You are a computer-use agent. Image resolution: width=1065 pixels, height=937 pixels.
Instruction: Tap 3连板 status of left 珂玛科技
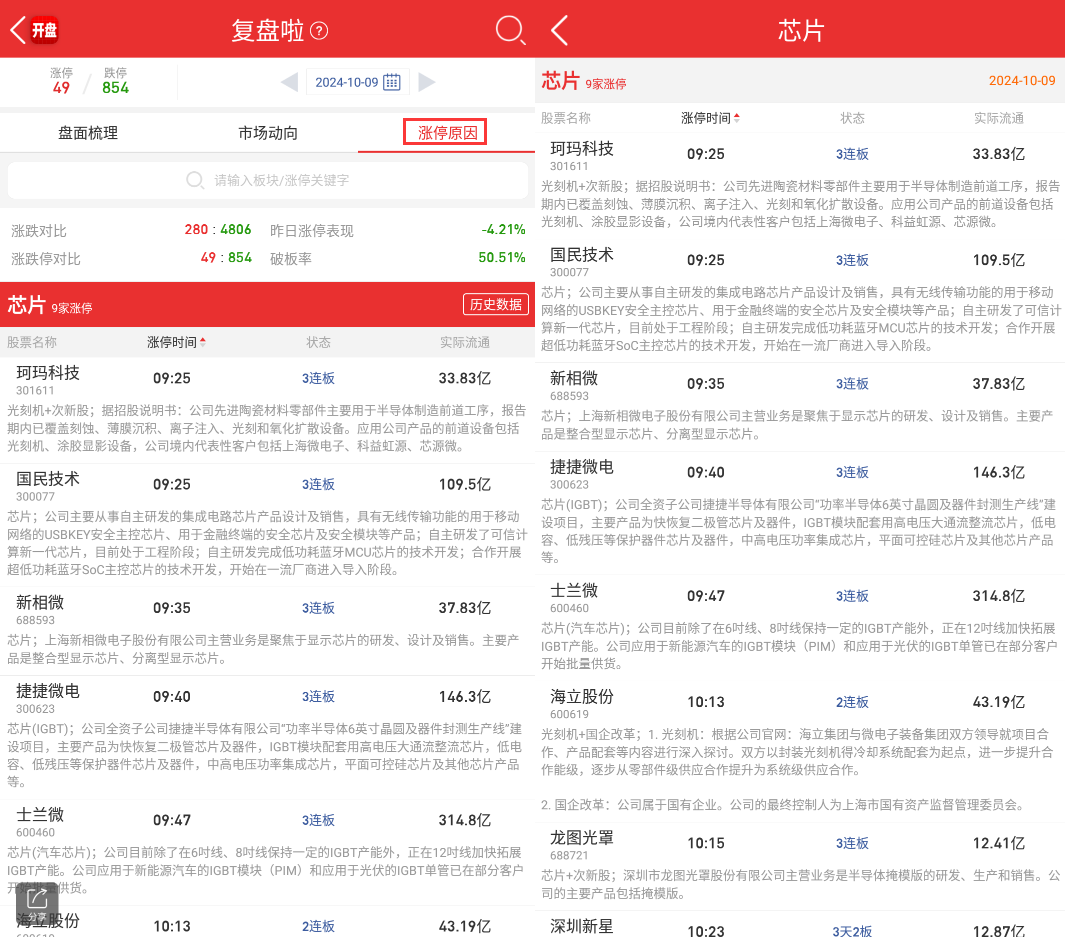pyautogui.click(x=319, y=378)
